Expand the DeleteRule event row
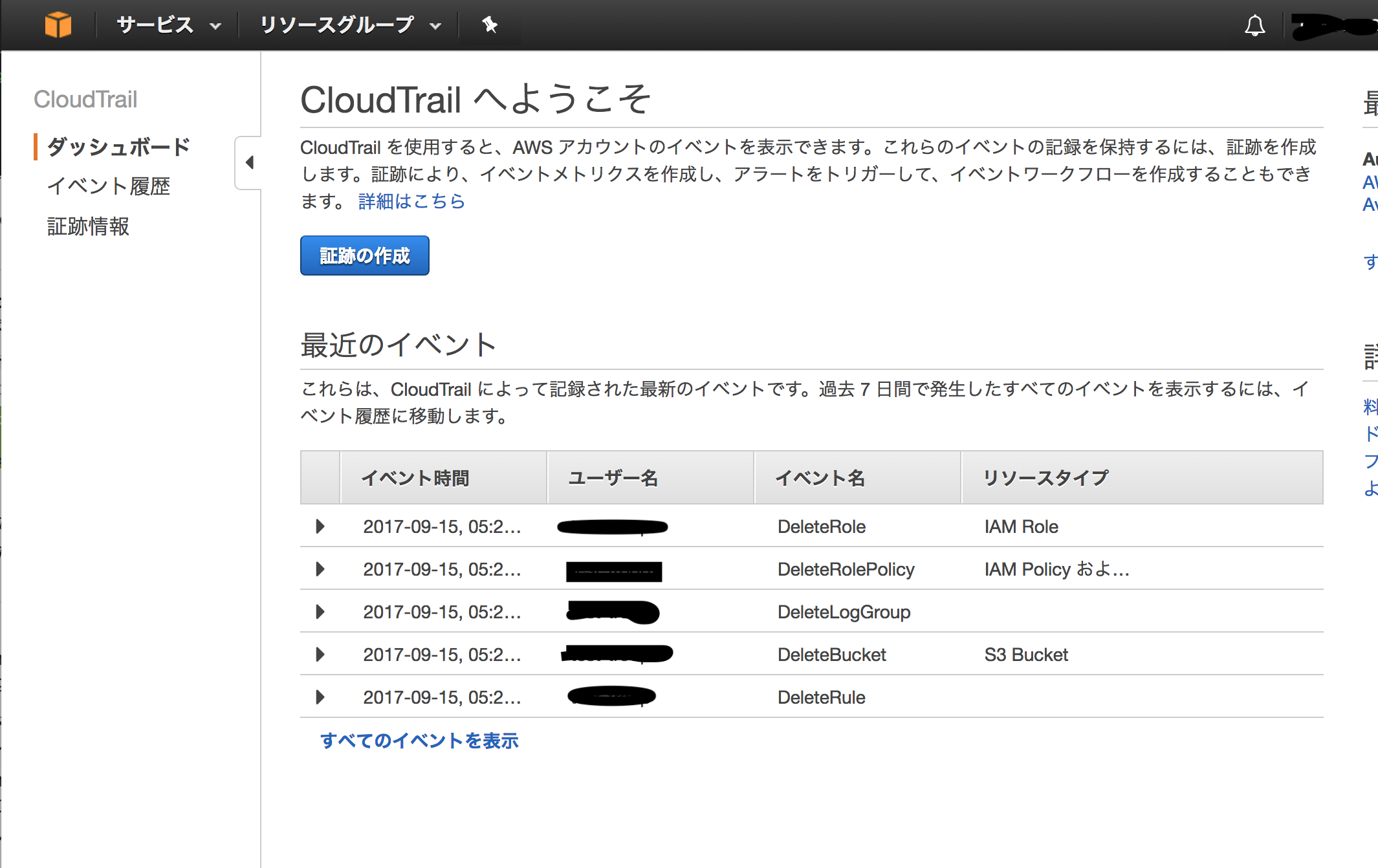Viewport: 1378px width, 868px height. pyautogui.click(x=320, y=697)
